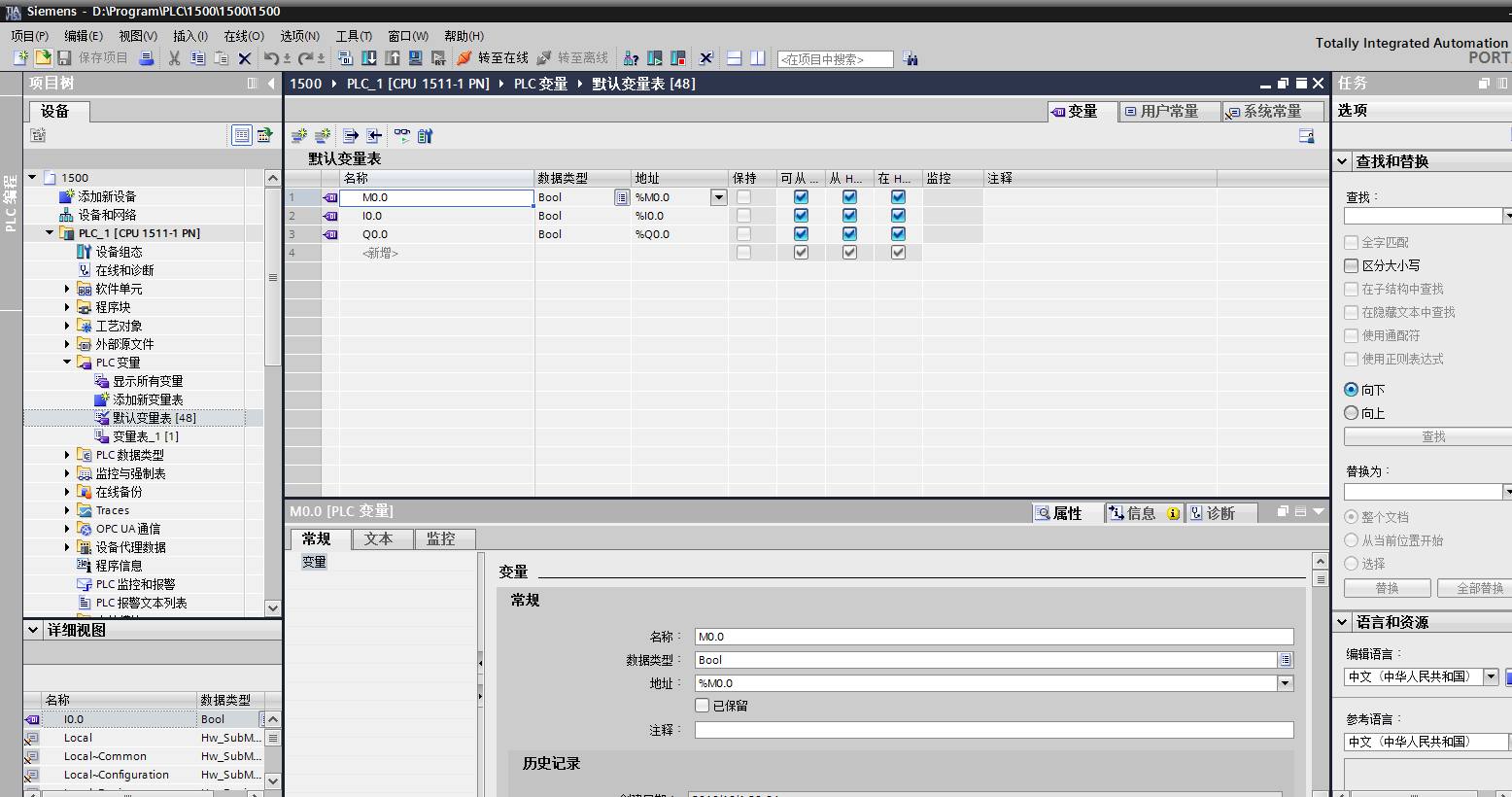Click the import tags icon
Viewport: 1512px width, 797px height.
tap(374, 136)
